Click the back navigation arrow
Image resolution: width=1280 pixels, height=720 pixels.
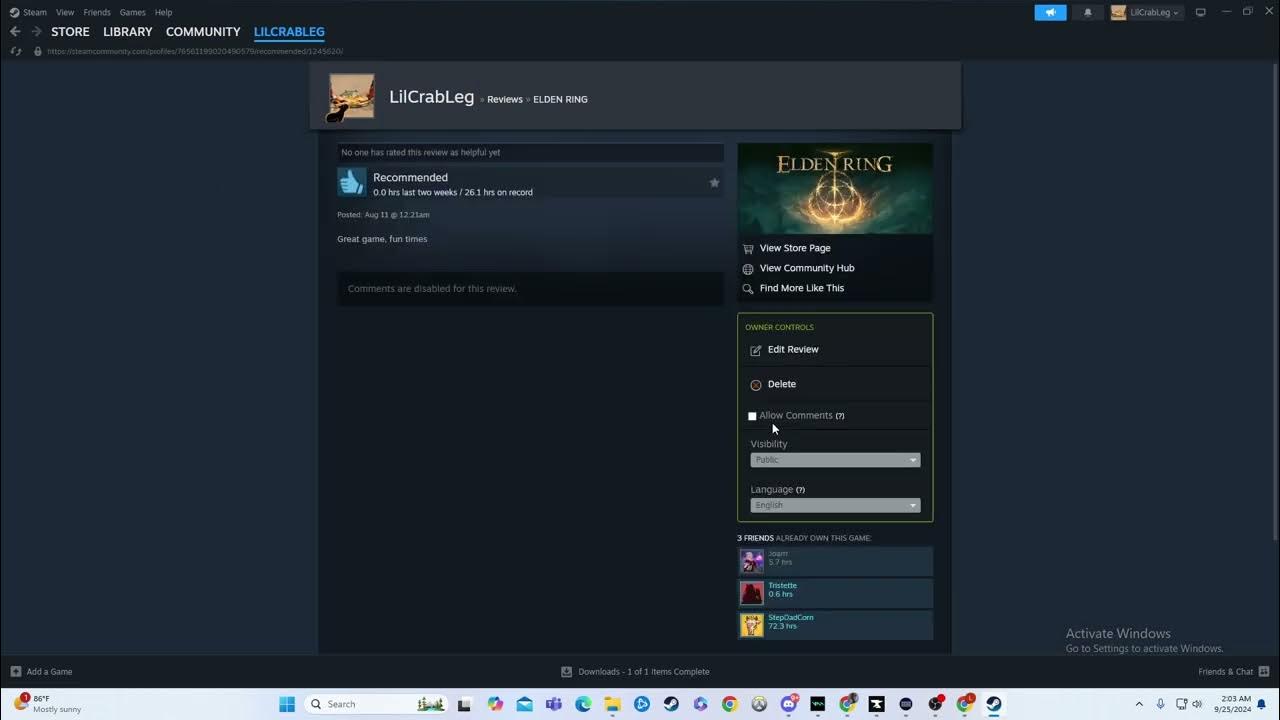coord(15,32)
